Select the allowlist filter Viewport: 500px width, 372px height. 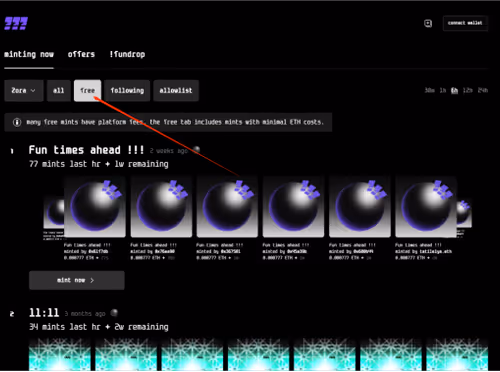[176, 90]
